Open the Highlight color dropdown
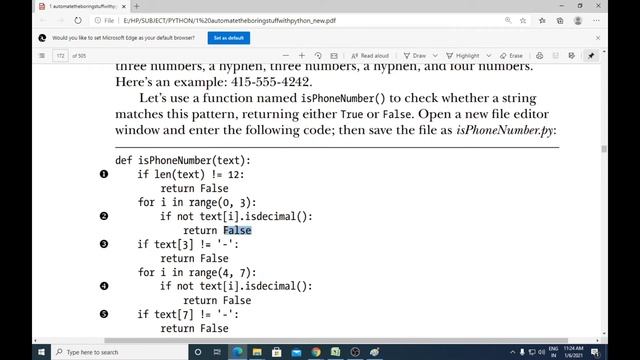640x360 pixels. pyautogui.click(x=489, y=56)
